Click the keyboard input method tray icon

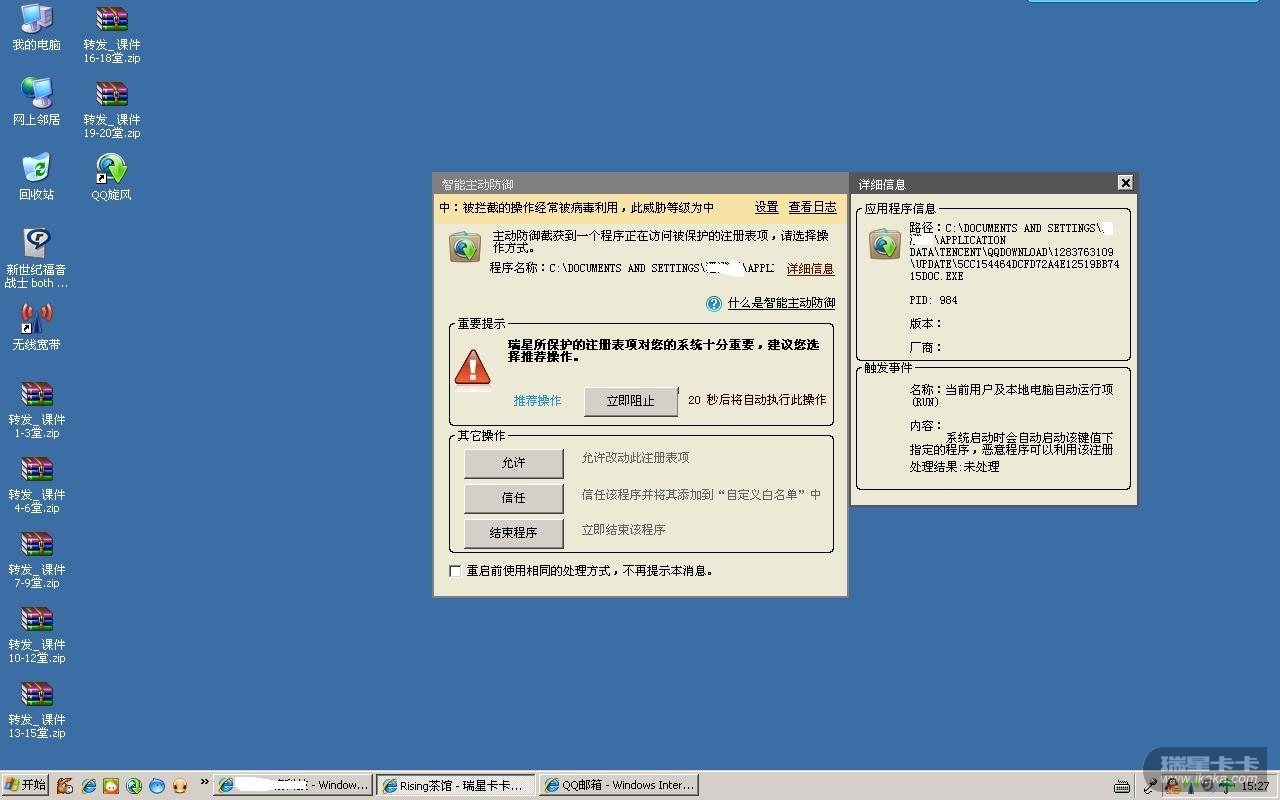click(x=1122, y=786)
